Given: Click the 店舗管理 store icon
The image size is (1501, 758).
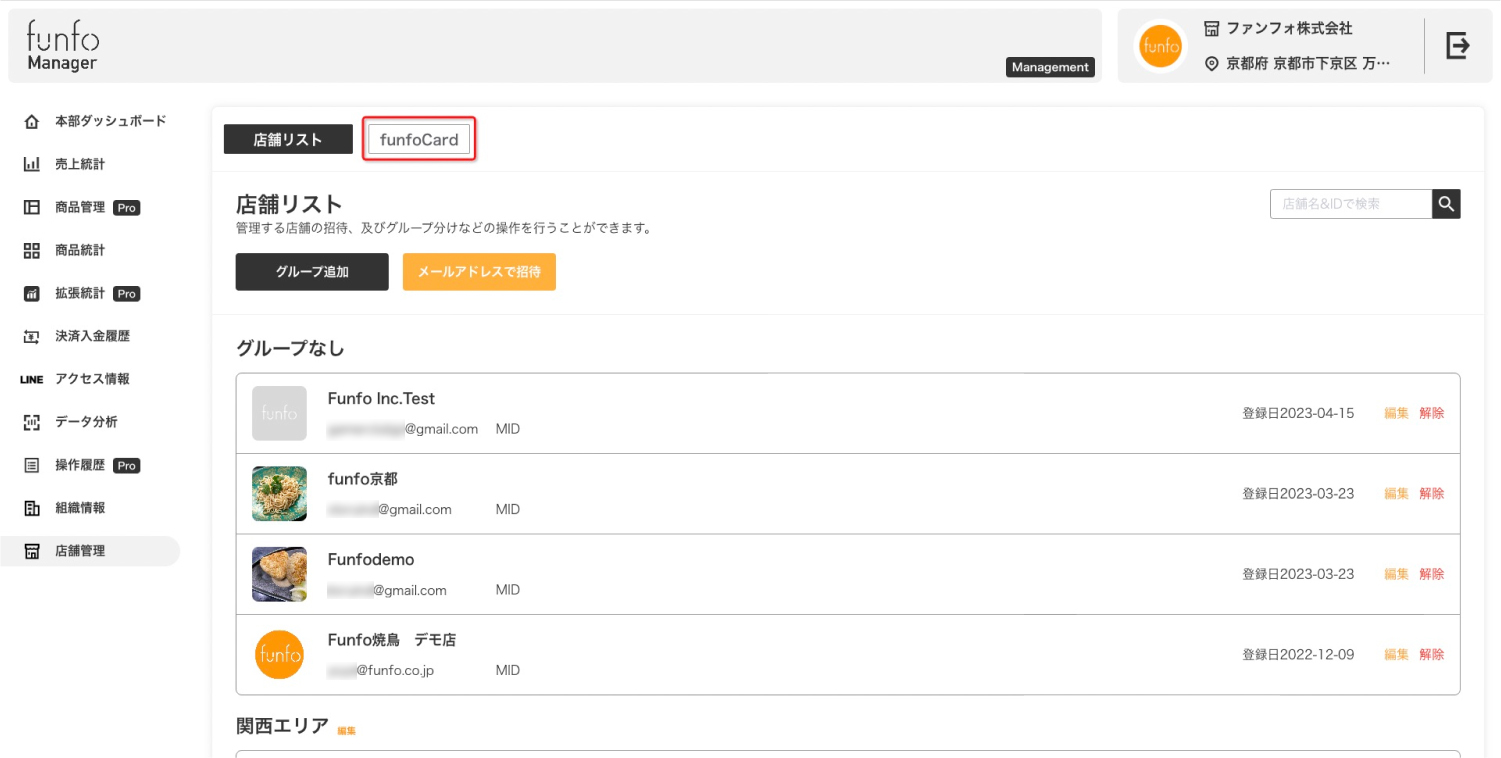Looking at the screenshot, I should click(32, 551).
